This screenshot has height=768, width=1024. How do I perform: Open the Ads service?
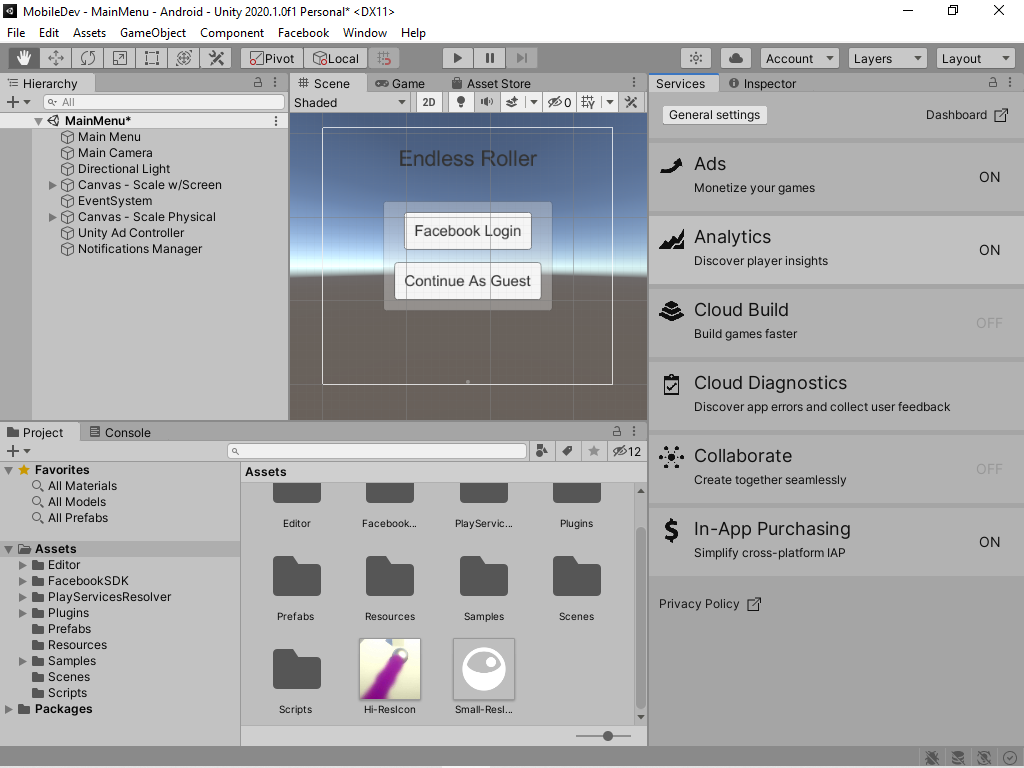pos(836,177)
